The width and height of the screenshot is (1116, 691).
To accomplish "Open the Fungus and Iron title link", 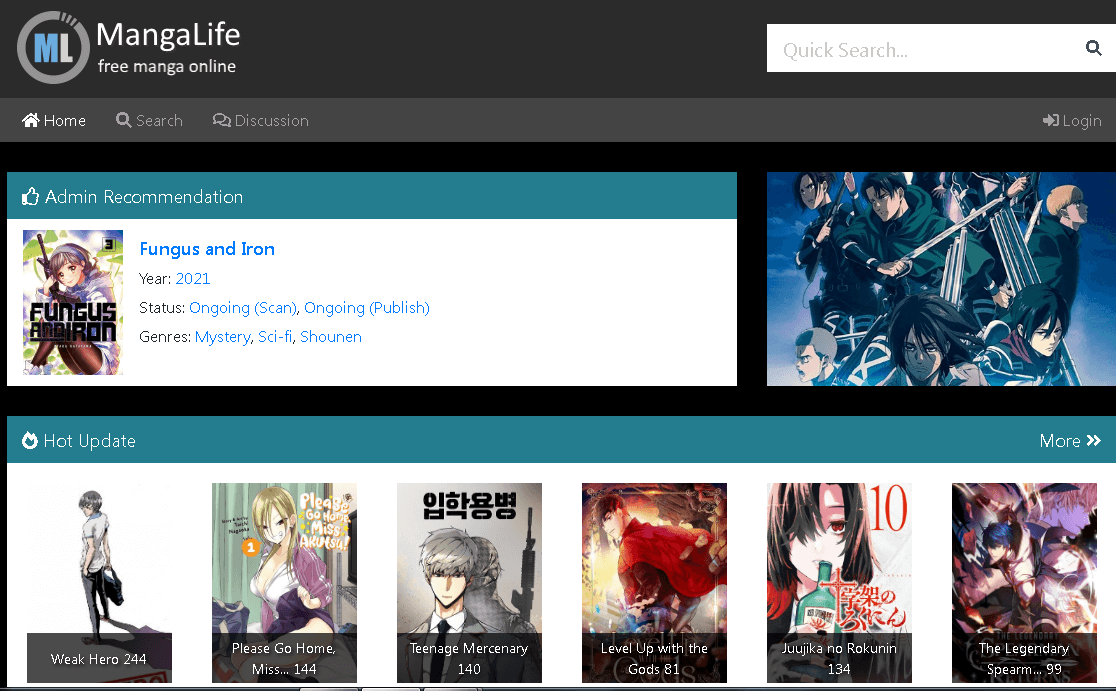I will pos(206,249).
